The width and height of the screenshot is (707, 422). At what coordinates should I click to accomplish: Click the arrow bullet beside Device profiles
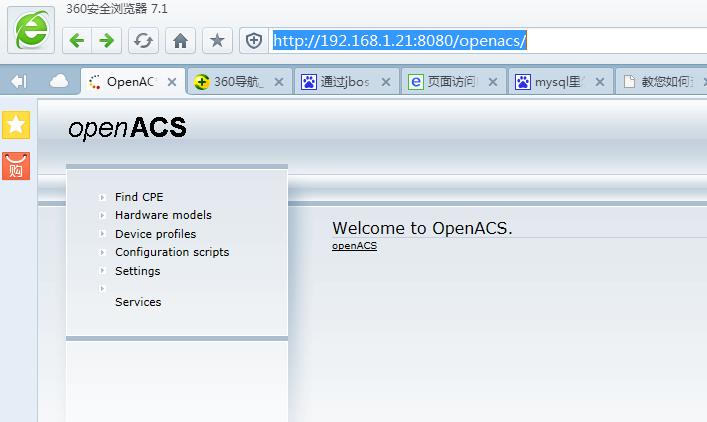click(102, 234)
